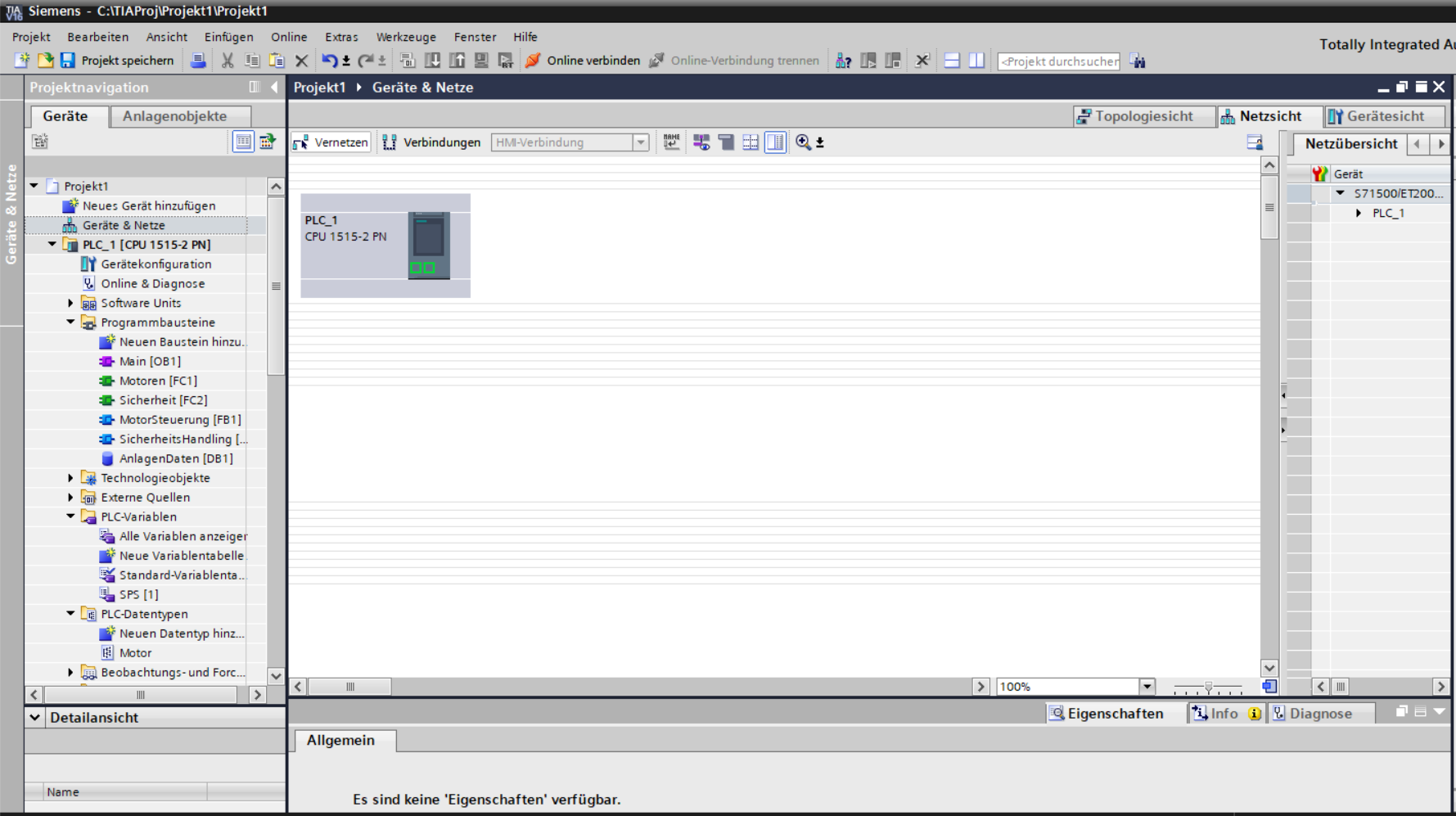Click the Verbindungen button
Viewport: 1456px width, 816px height.
click(431, 142)
